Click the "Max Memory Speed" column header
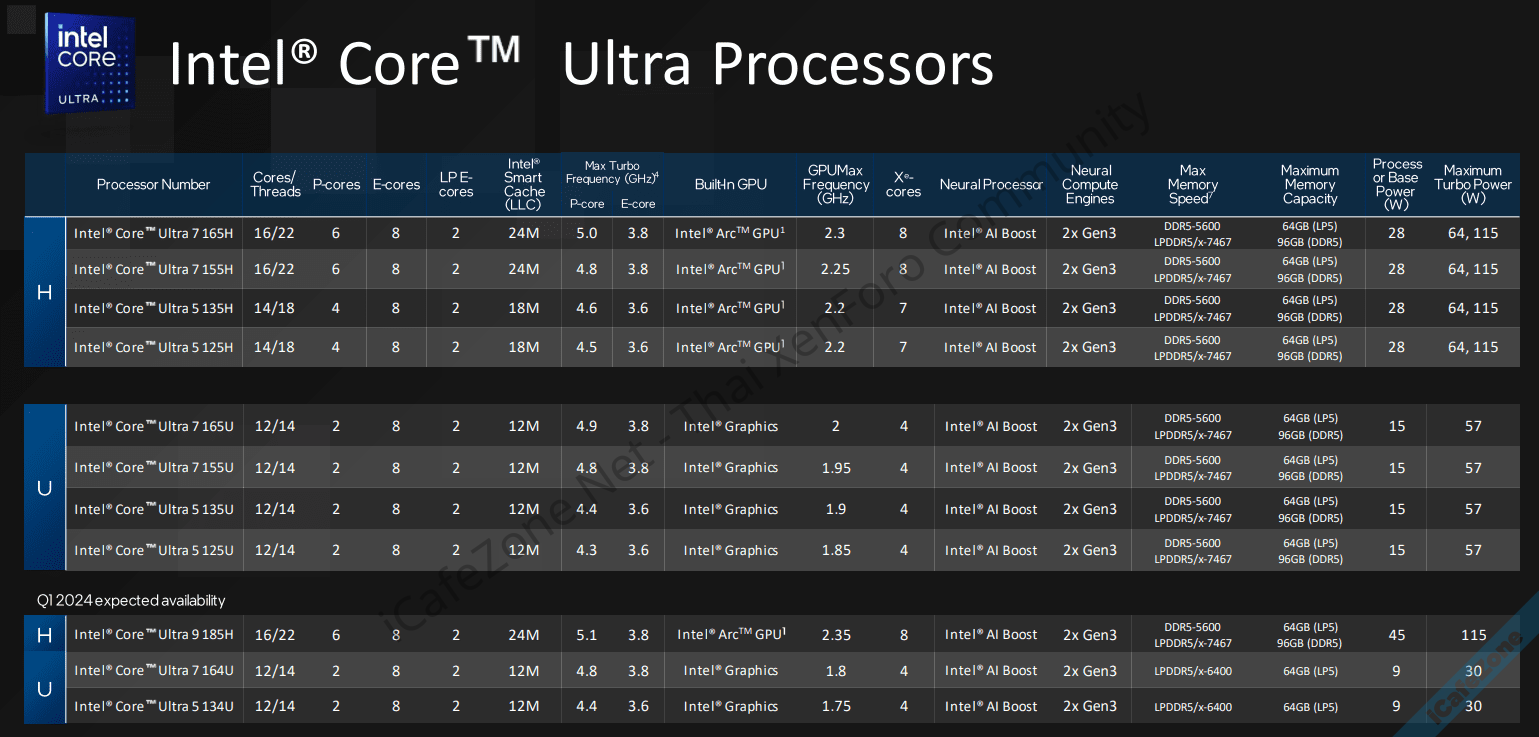 pos(1192,184)
